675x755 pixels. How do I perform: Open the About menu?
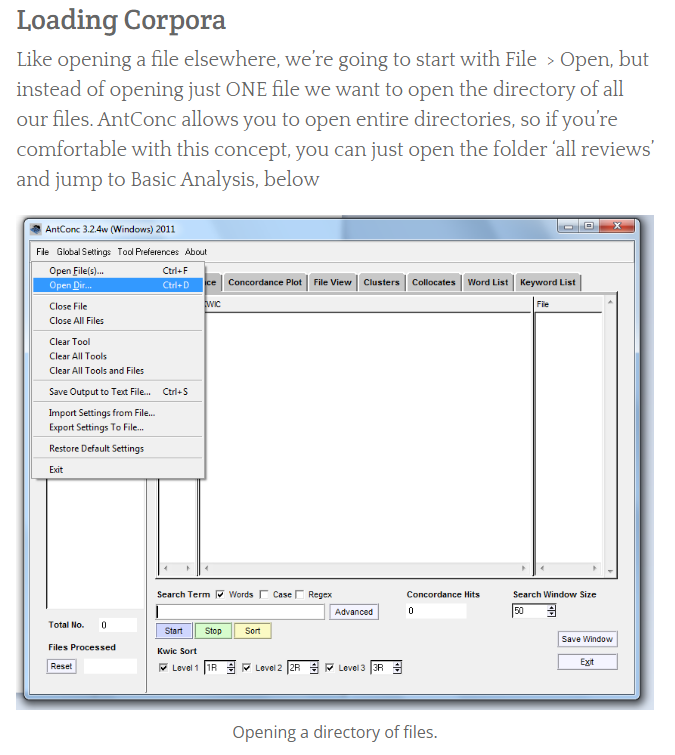195,252
